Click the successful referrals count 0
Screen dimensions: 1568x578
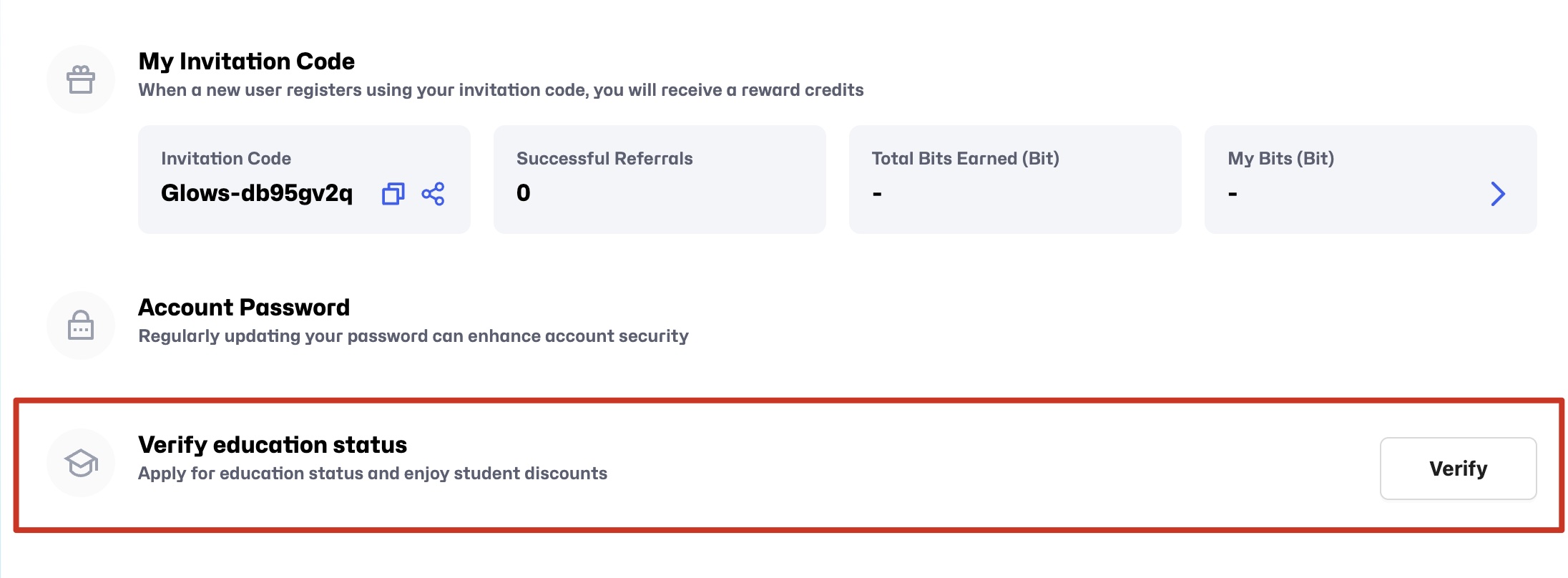coord(523,193)
